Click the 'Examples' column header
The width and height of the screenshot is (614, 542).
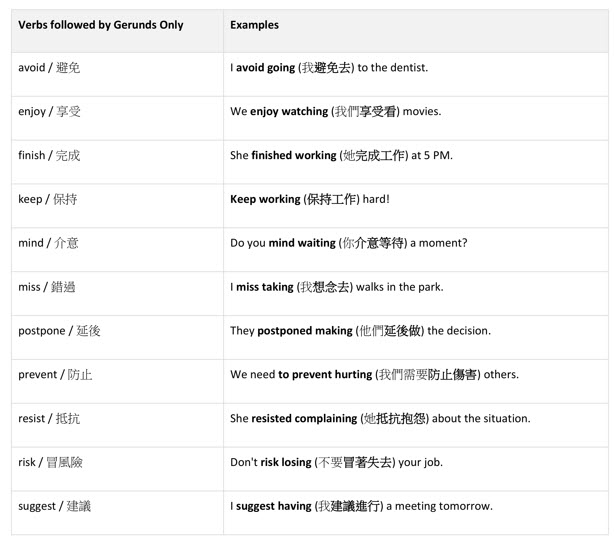pos(255,25)
